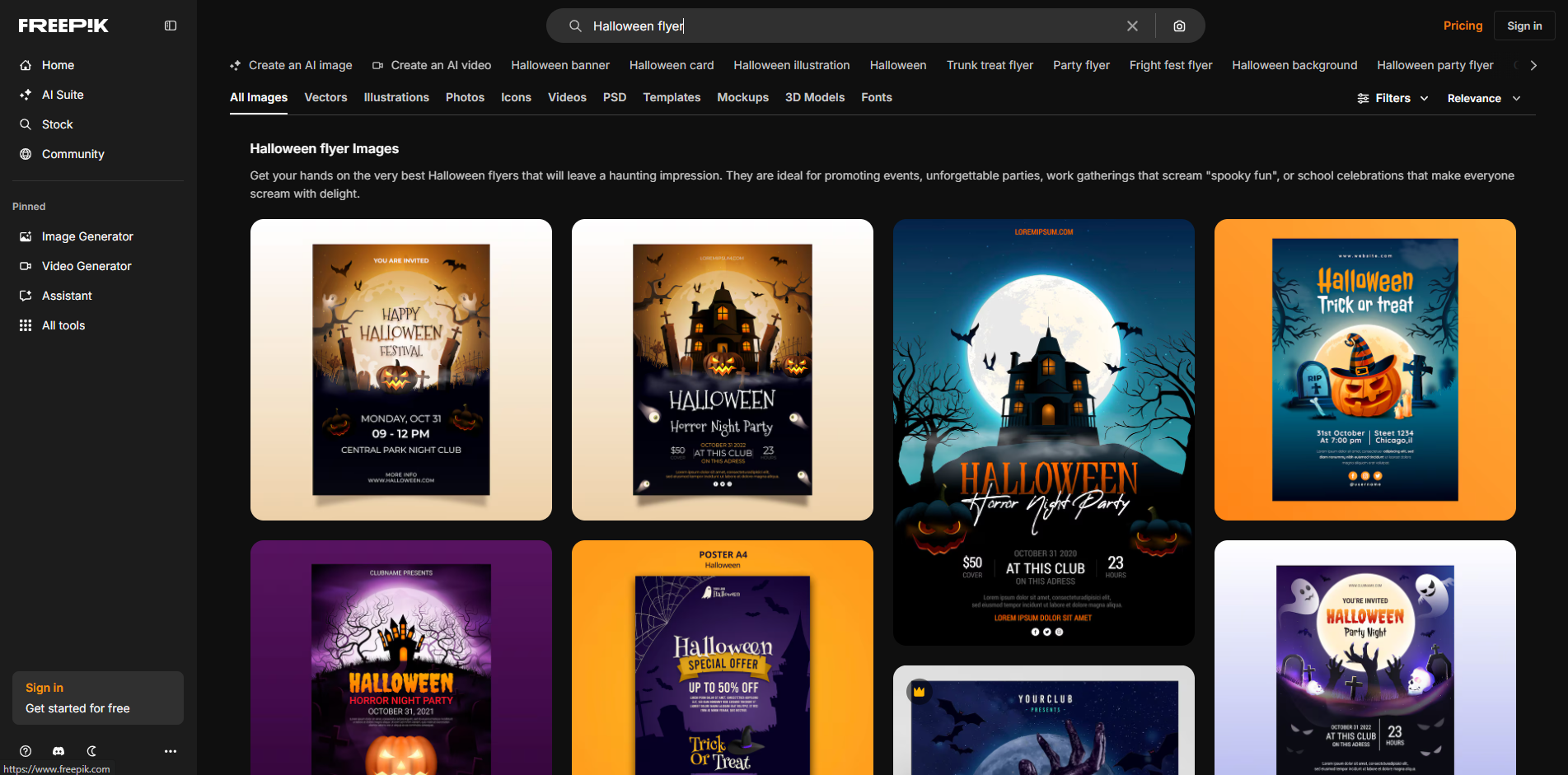Open Stock from the sidebar
The width and height of the screenshot is (1568, 775).
pyautogui.click(x=57, y=124)
